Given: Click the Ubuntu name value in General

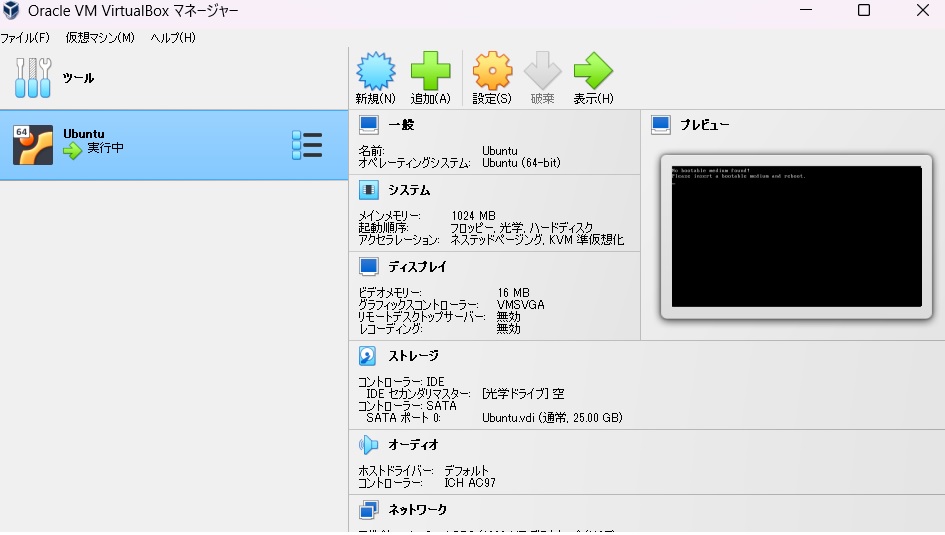Looking at the screenshot, I should (500, 151).
